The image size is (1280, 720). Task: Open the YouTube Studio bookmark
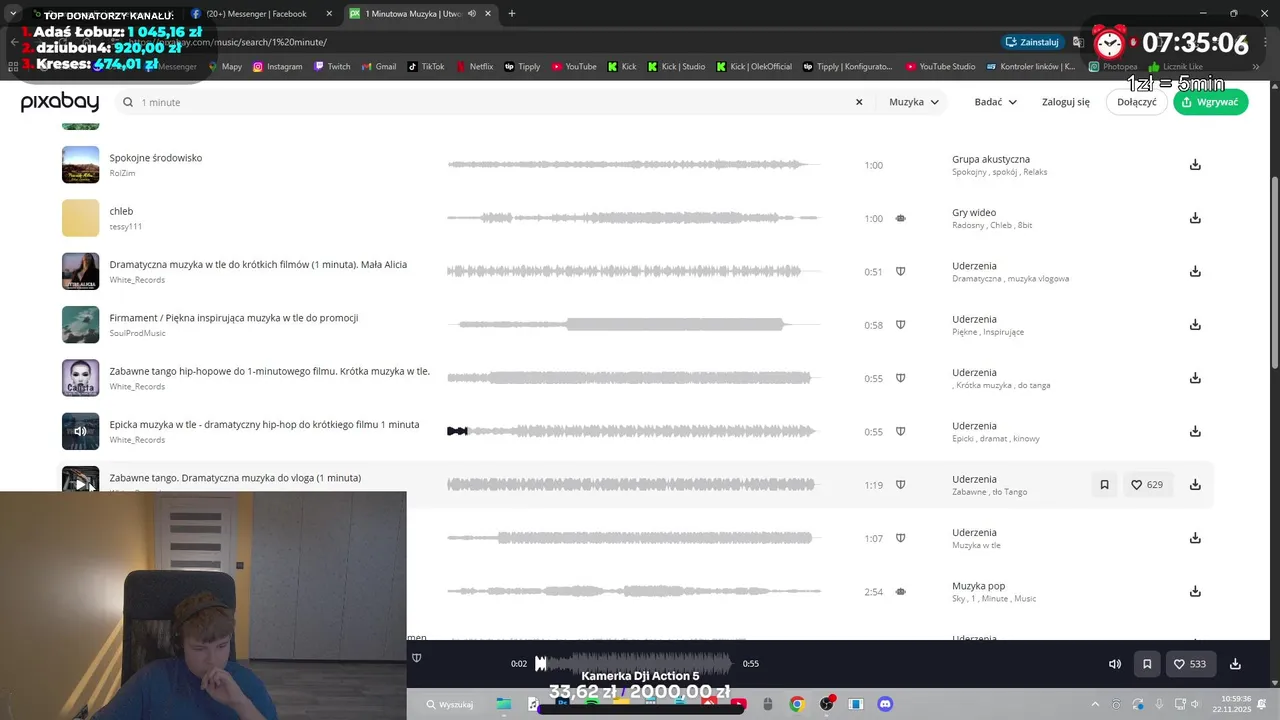pyautogui.click(x=940, y=67)
